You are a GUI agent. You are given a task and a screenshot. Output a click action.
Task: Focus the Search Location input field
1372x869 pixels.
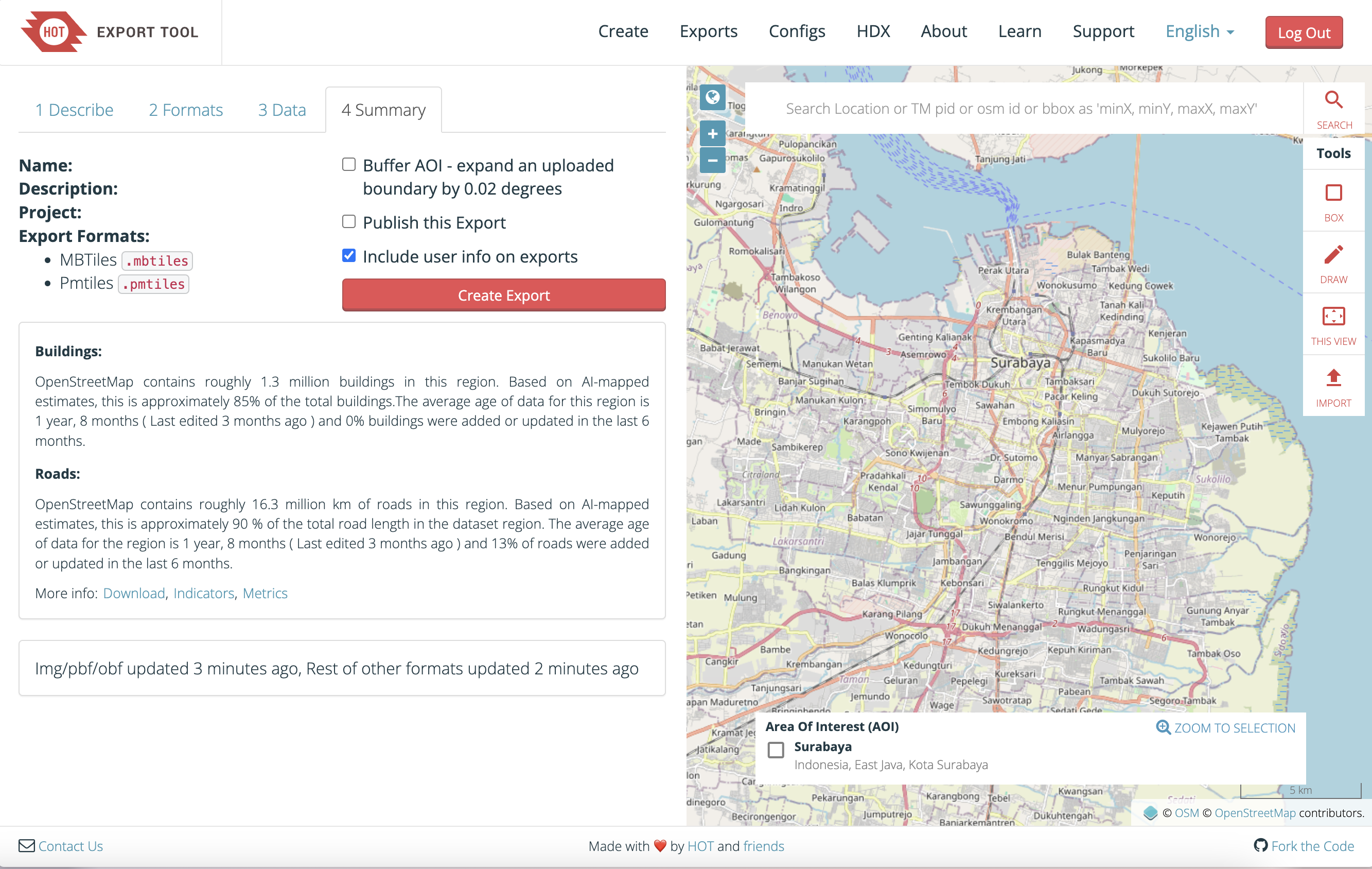(x=1024, y=108)
